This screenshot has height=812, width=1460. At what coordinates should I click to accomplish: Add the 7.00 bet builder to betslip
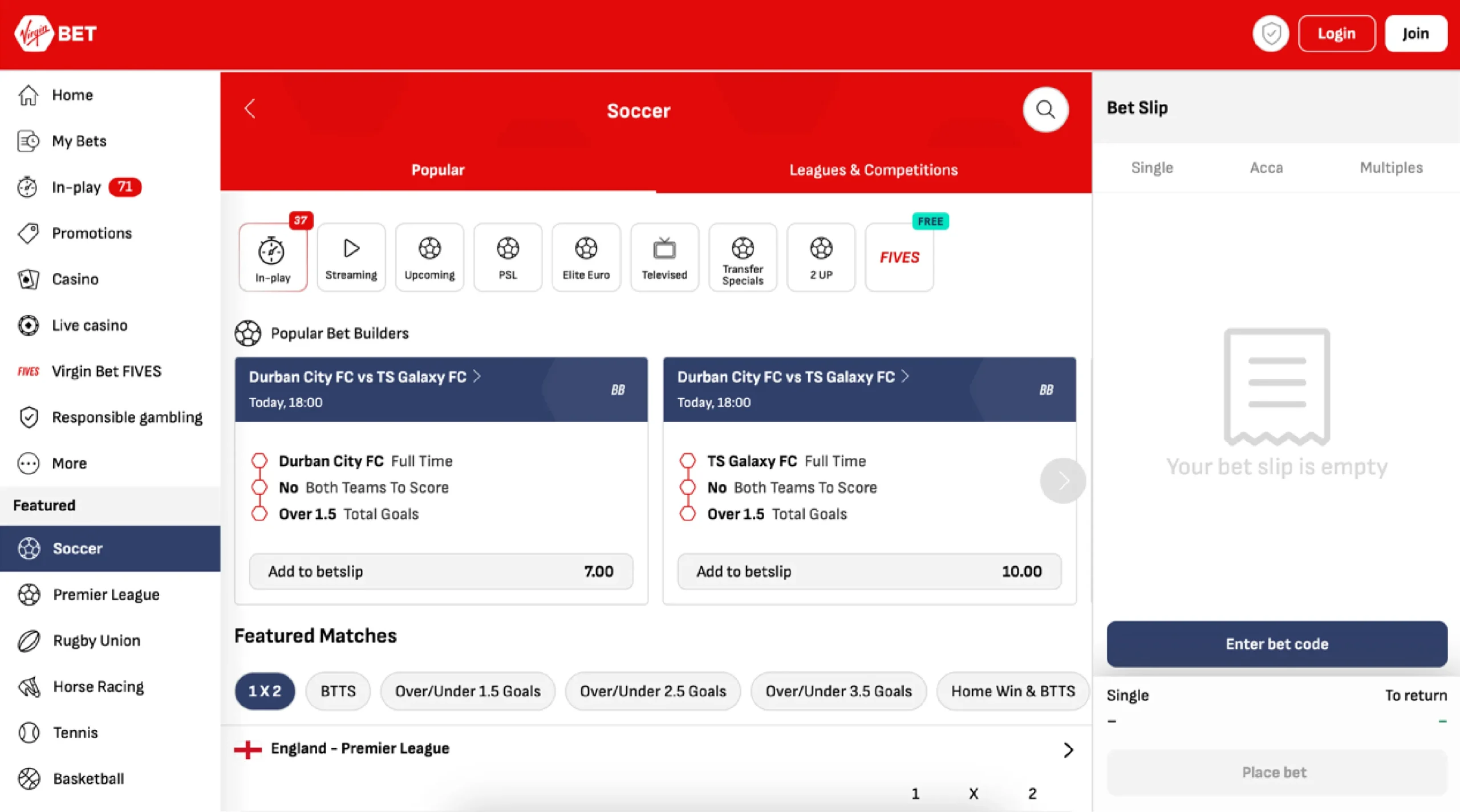tap(441, 571)
